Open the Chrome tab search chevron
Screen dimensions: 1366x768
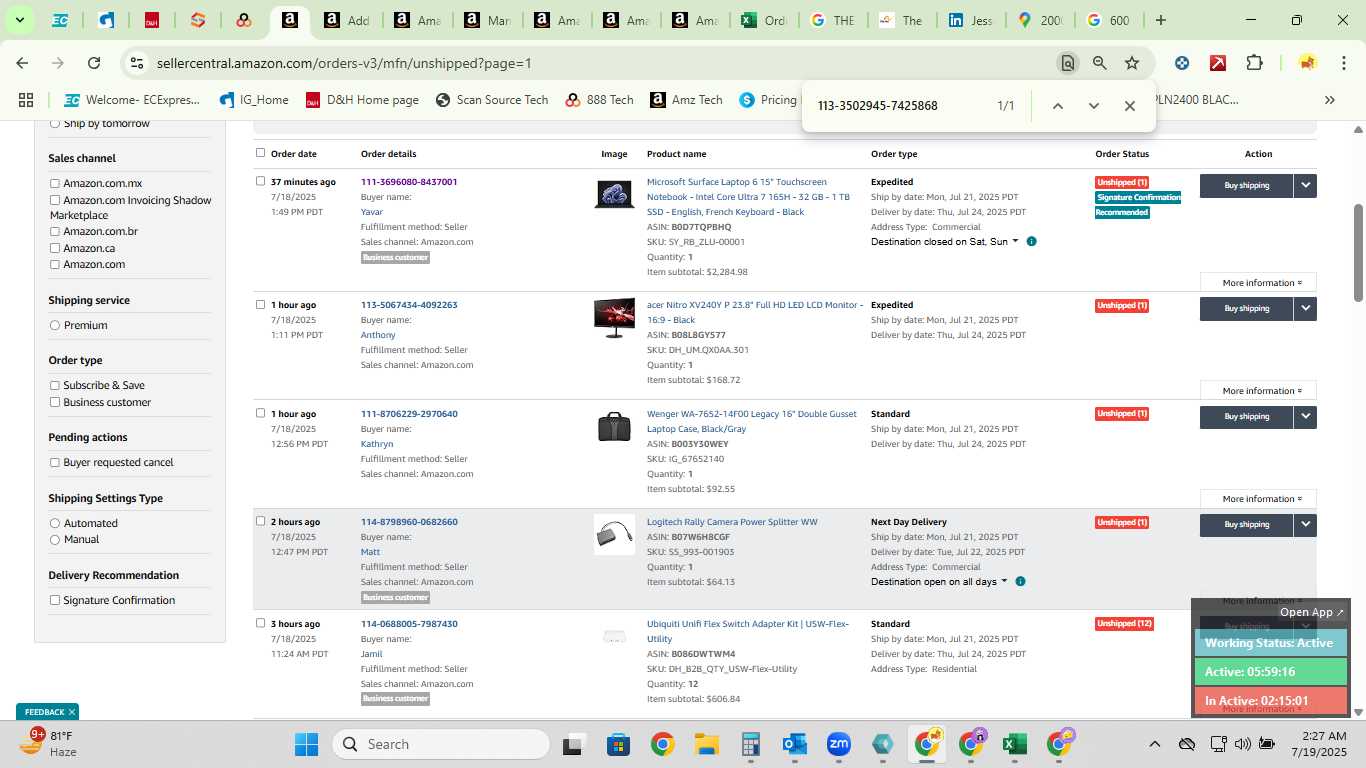click(19, 20)
